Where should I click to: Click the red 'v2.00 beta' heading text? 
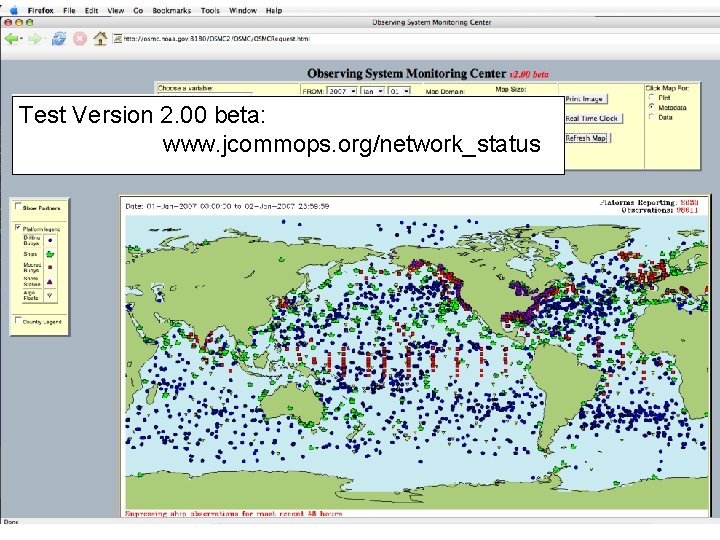(x=529, y=74)
